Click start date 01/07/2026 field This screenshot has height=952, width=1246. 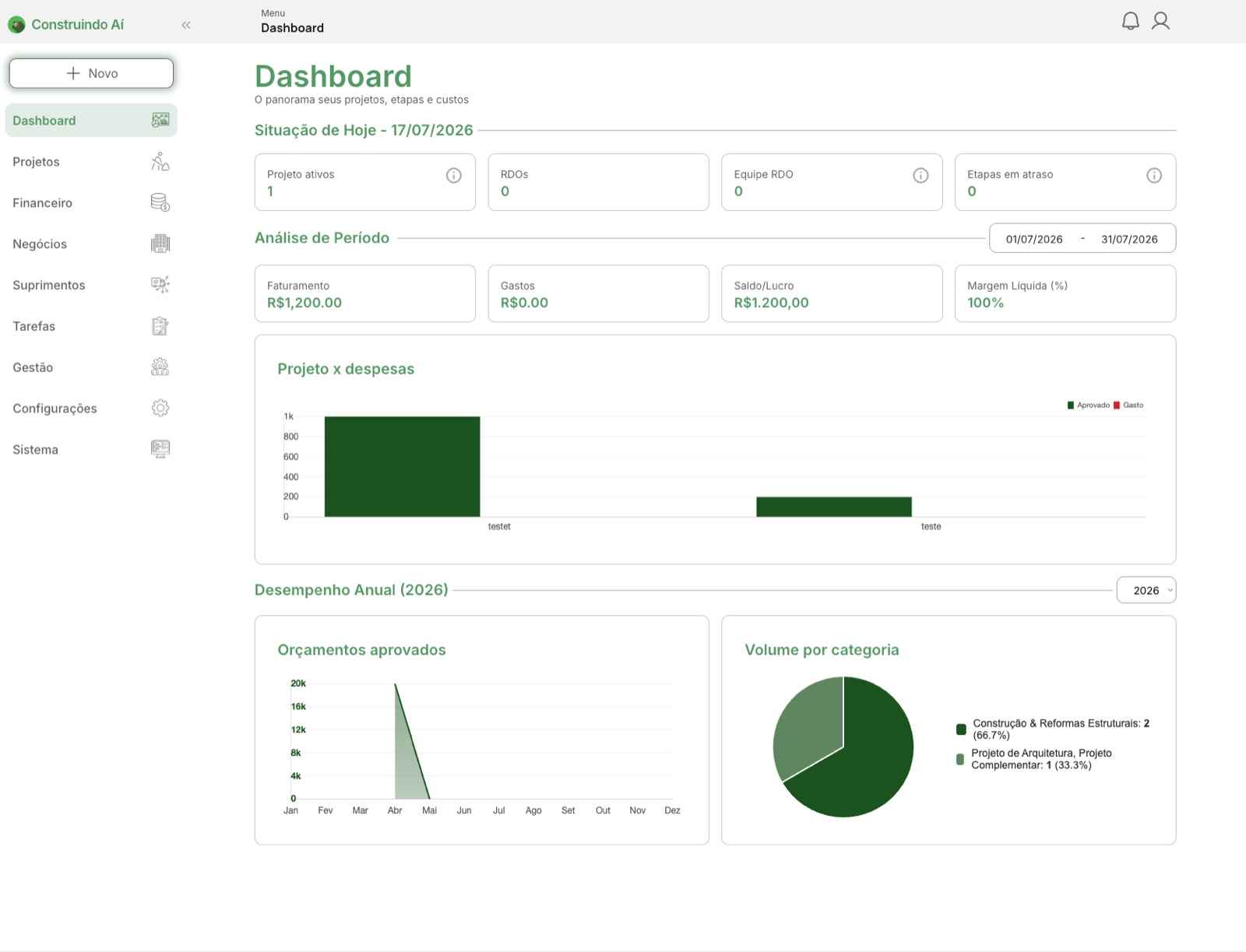click(1034, 239)
